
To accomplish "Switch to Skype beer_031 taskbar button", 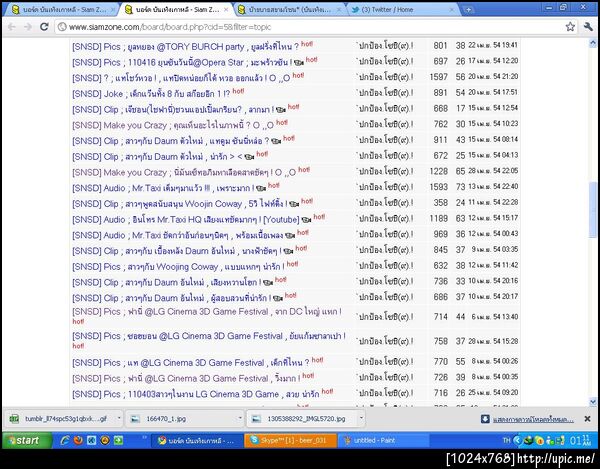I will coord(291,441).
